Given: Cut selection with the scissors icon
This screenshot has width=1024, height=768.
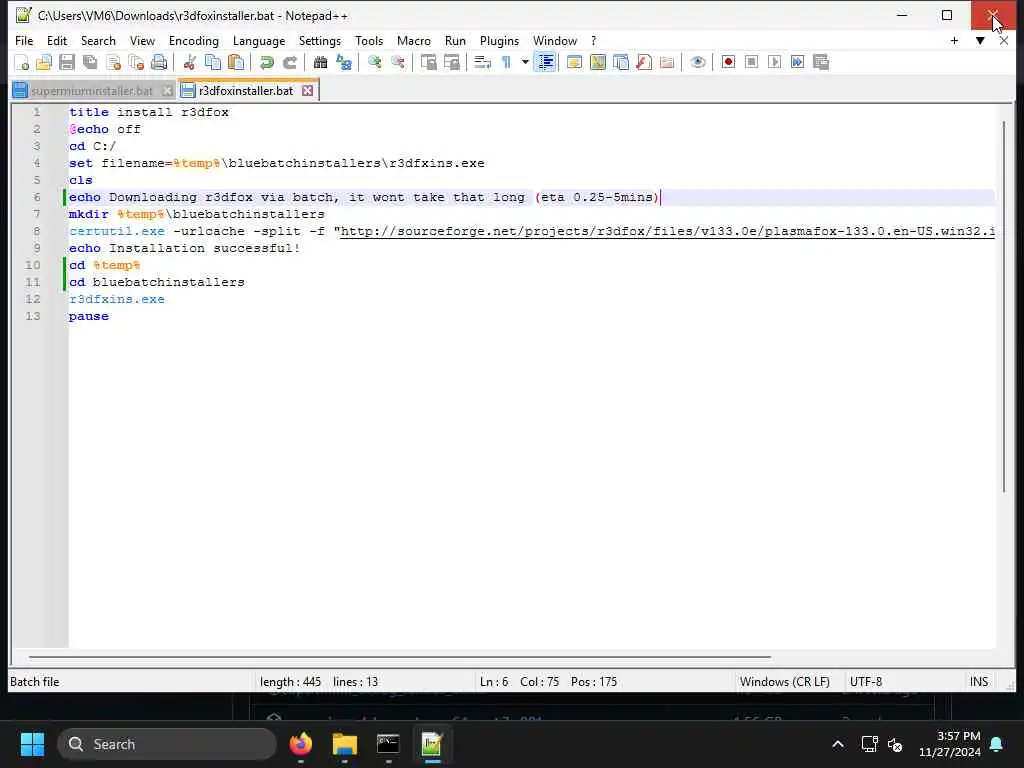Looking at the screenshot, I should tap(189, 62).
